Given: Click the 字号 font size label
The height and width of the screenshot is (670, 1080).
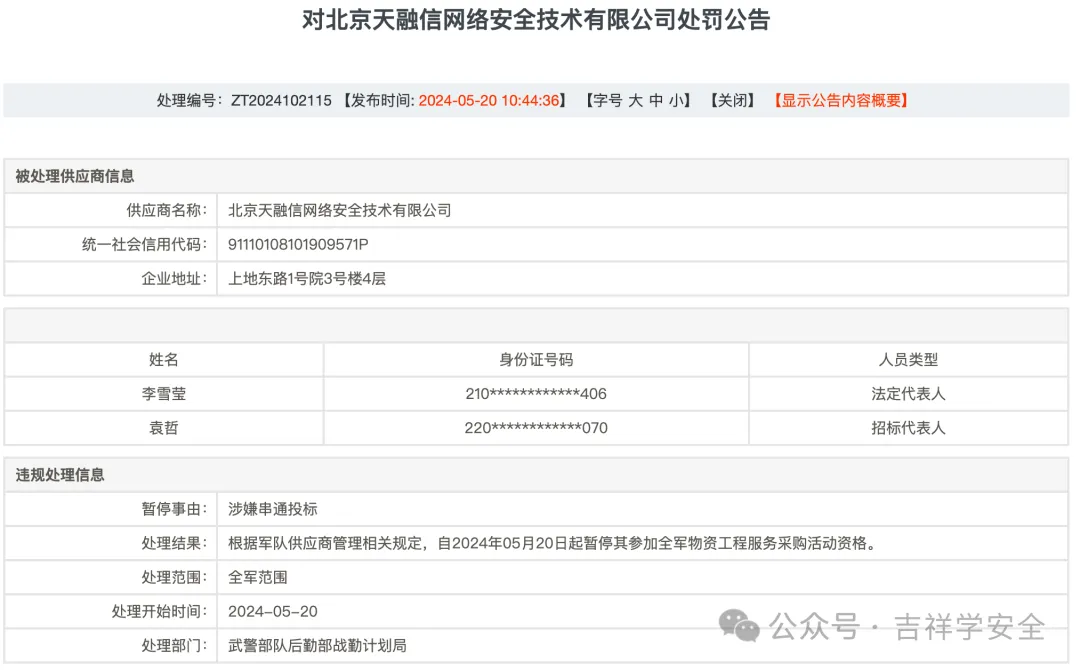Looking at the screenshot, I should click(608, 101).
